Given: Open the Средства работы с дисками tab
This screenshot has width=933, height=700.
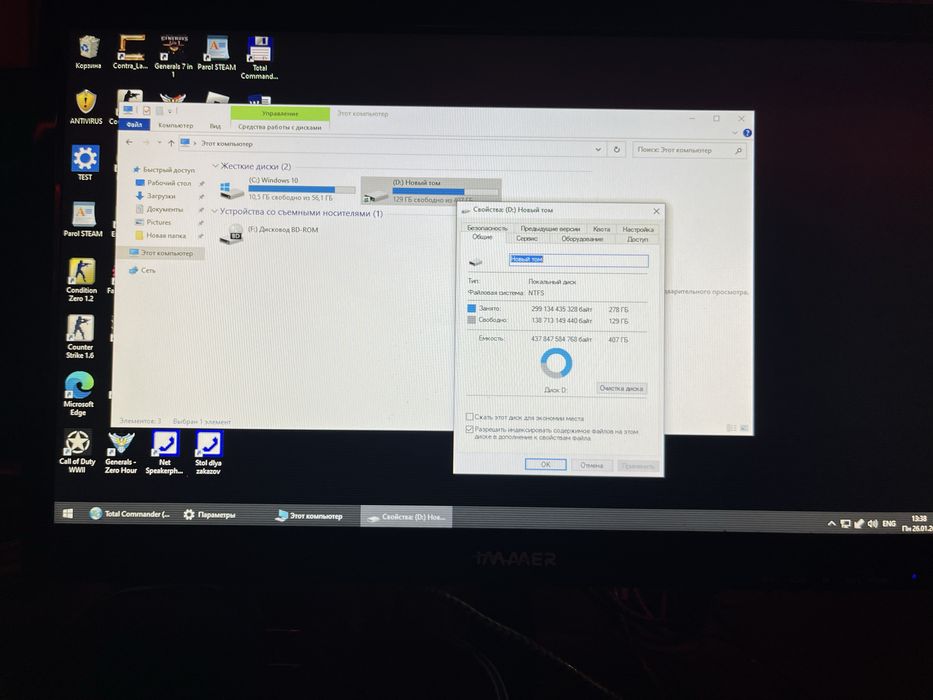Looking at the screenshot, I should [x=280, y=127].
